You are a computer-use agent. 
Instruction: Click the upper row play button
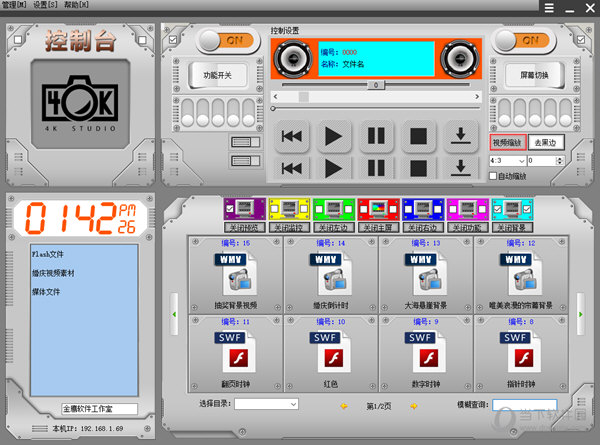[x=334, y=136]
